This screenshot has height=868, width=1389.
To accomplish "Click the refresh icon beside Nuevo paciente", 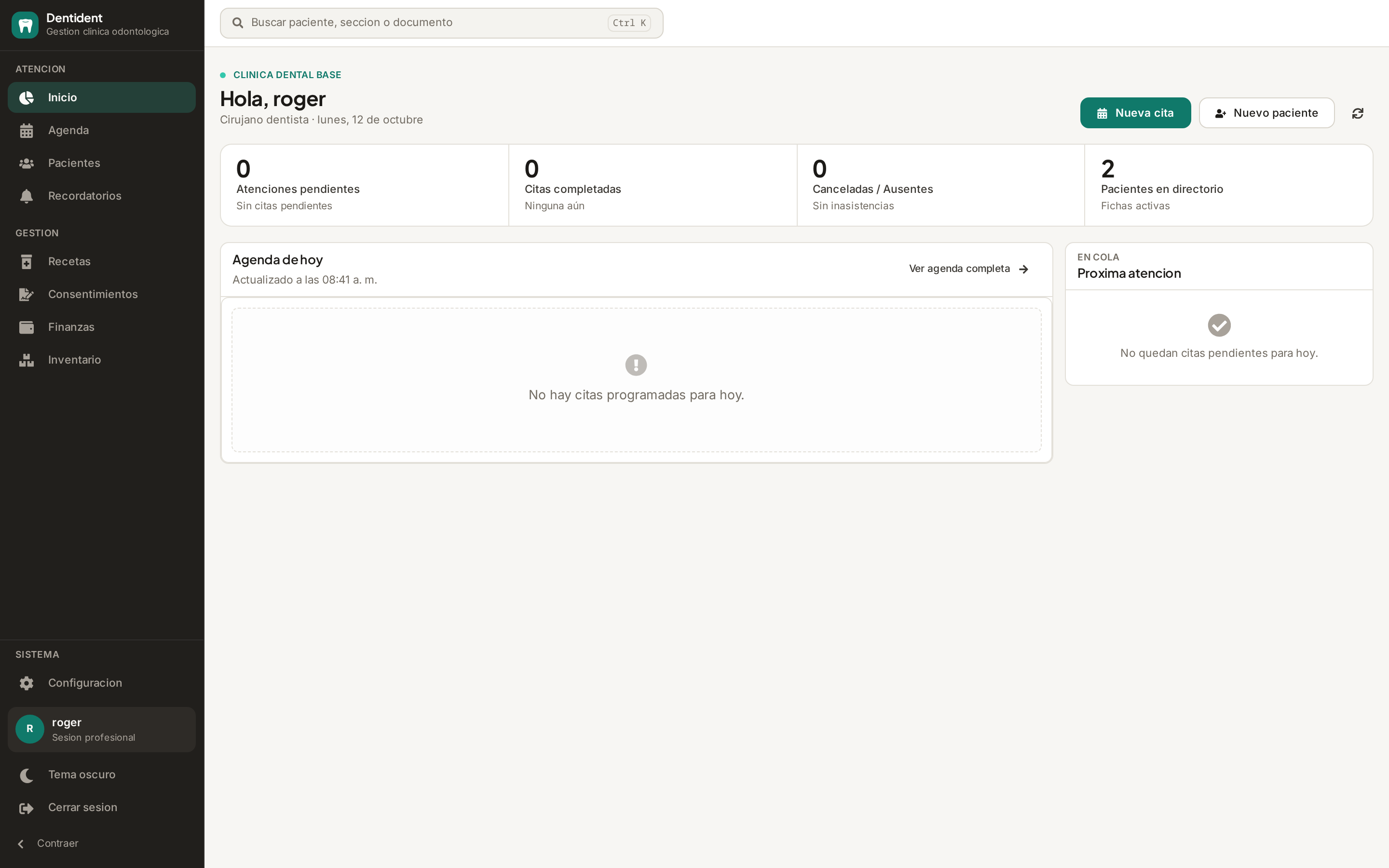I will pos(1358,113).
